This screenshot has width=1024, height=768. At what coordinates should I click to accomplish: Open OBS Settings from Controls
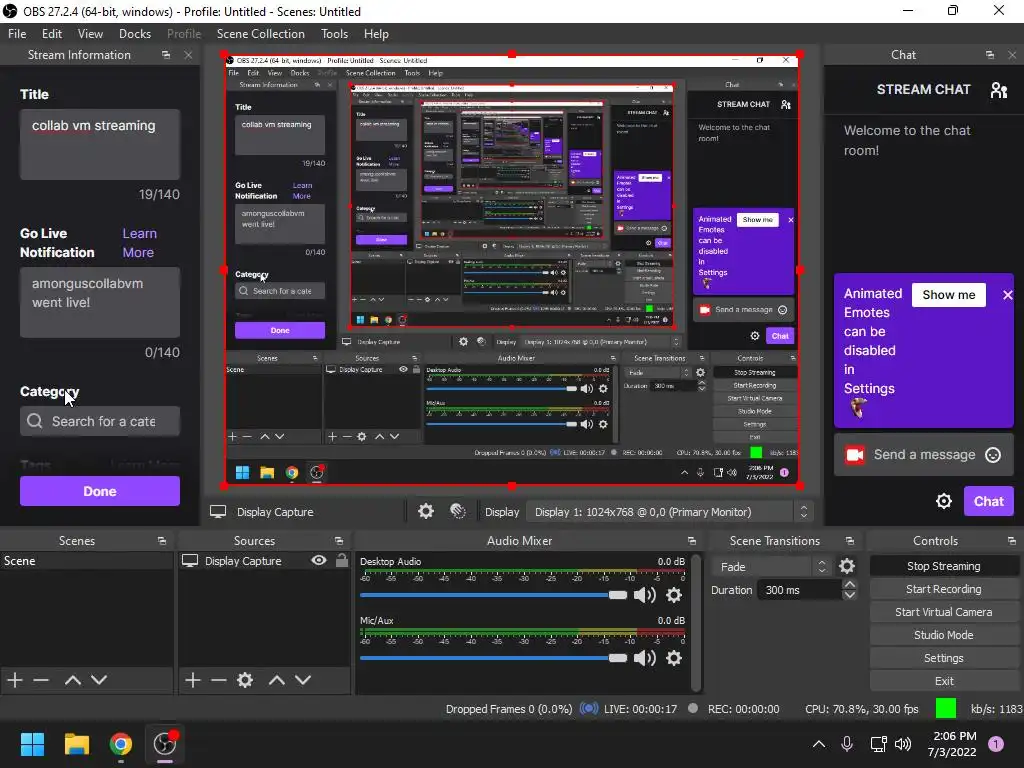click(944, 658)
